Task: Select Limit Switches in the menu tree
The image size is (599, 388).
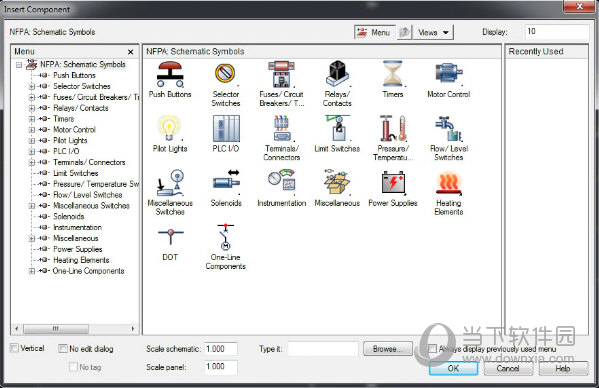Action: pyautogui.click(x=76, y=173)
